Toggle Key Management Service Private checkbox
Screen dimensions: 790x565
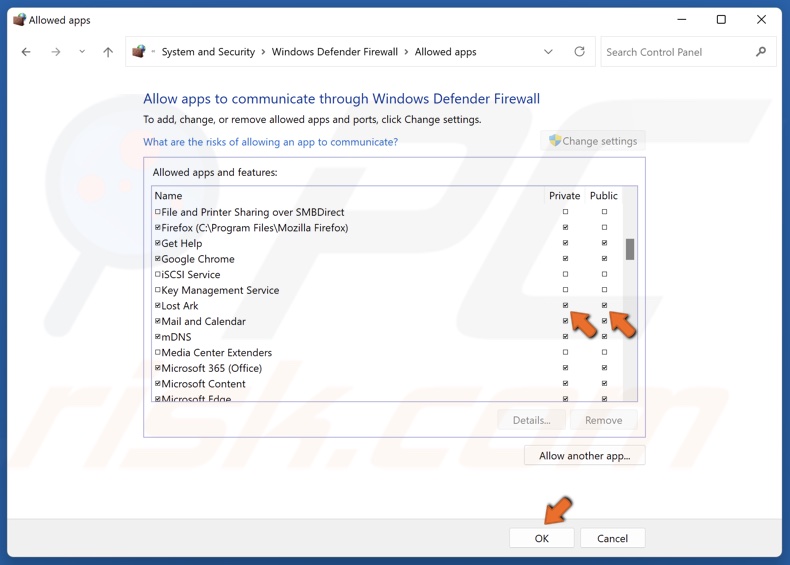point(565,290)
